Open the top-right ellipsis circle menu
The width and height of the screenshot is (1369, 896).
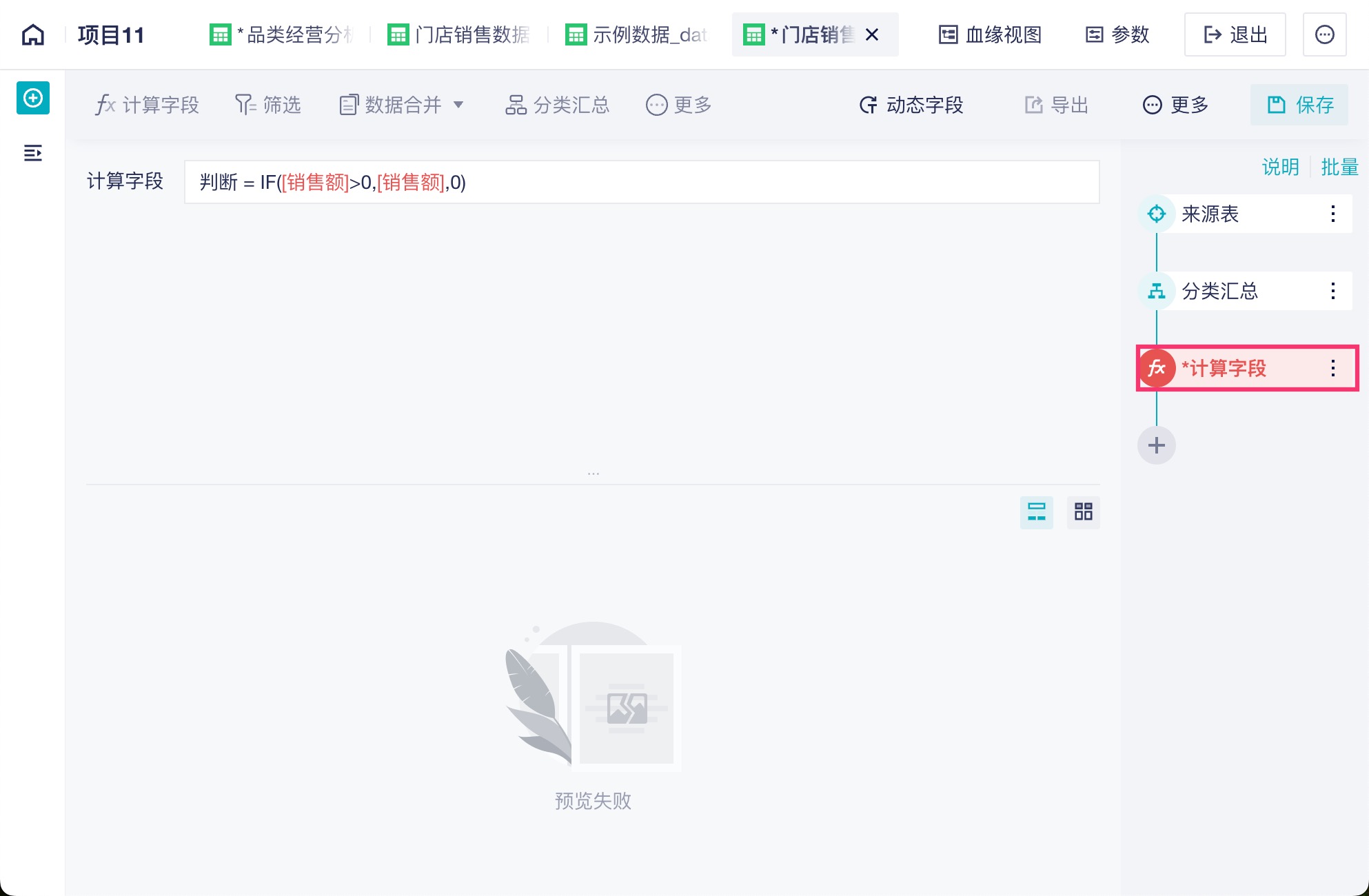(x=1324, y=34)
